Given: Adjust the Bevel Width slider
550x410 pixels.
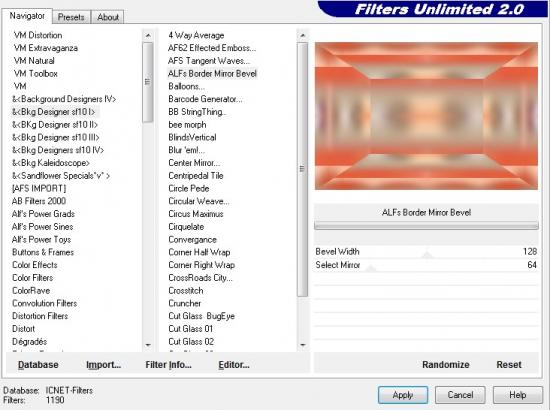Looking at the screenshot, I should 426,252.
